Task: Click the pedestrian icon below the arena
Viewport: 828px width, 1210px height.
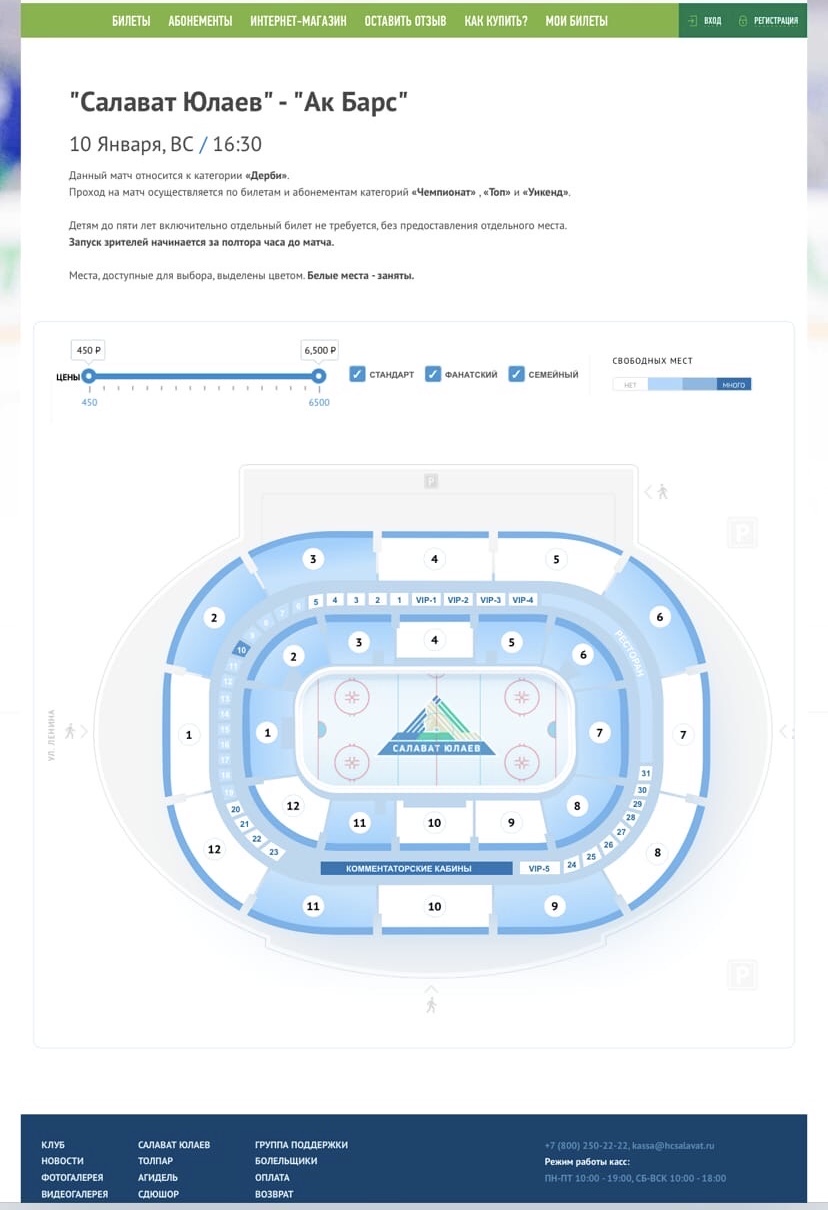Action: tap(431, 1004)
